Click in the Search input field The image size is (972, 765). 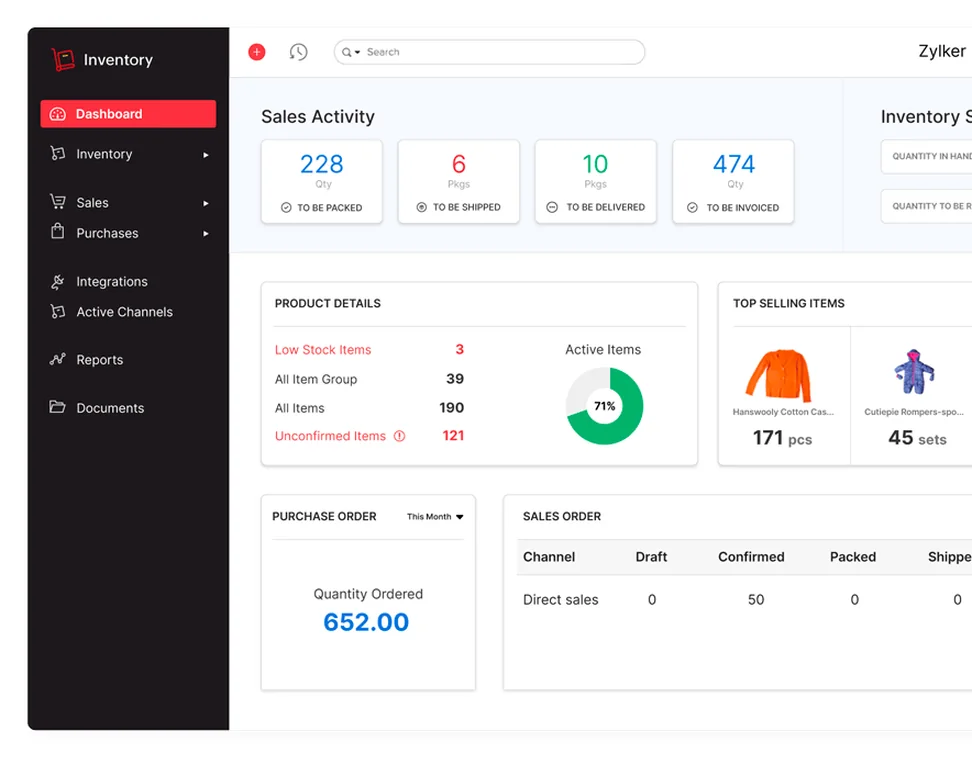[x=489, y=52]
